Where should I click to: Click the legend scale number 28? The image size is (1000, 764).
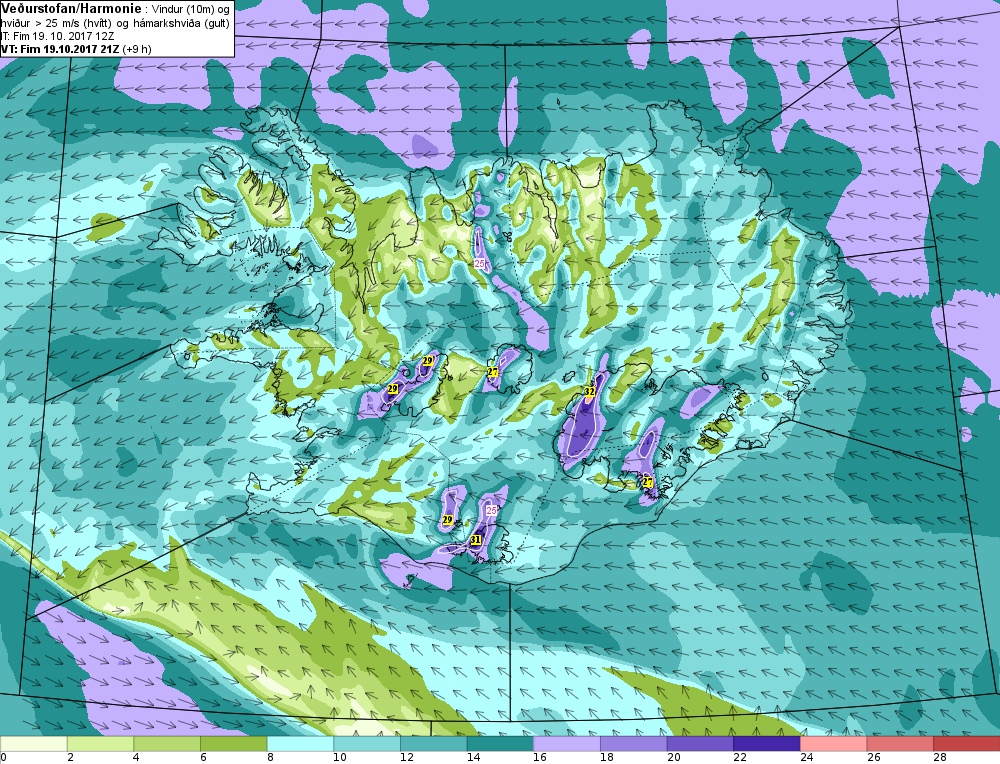[x=939, y=758]
